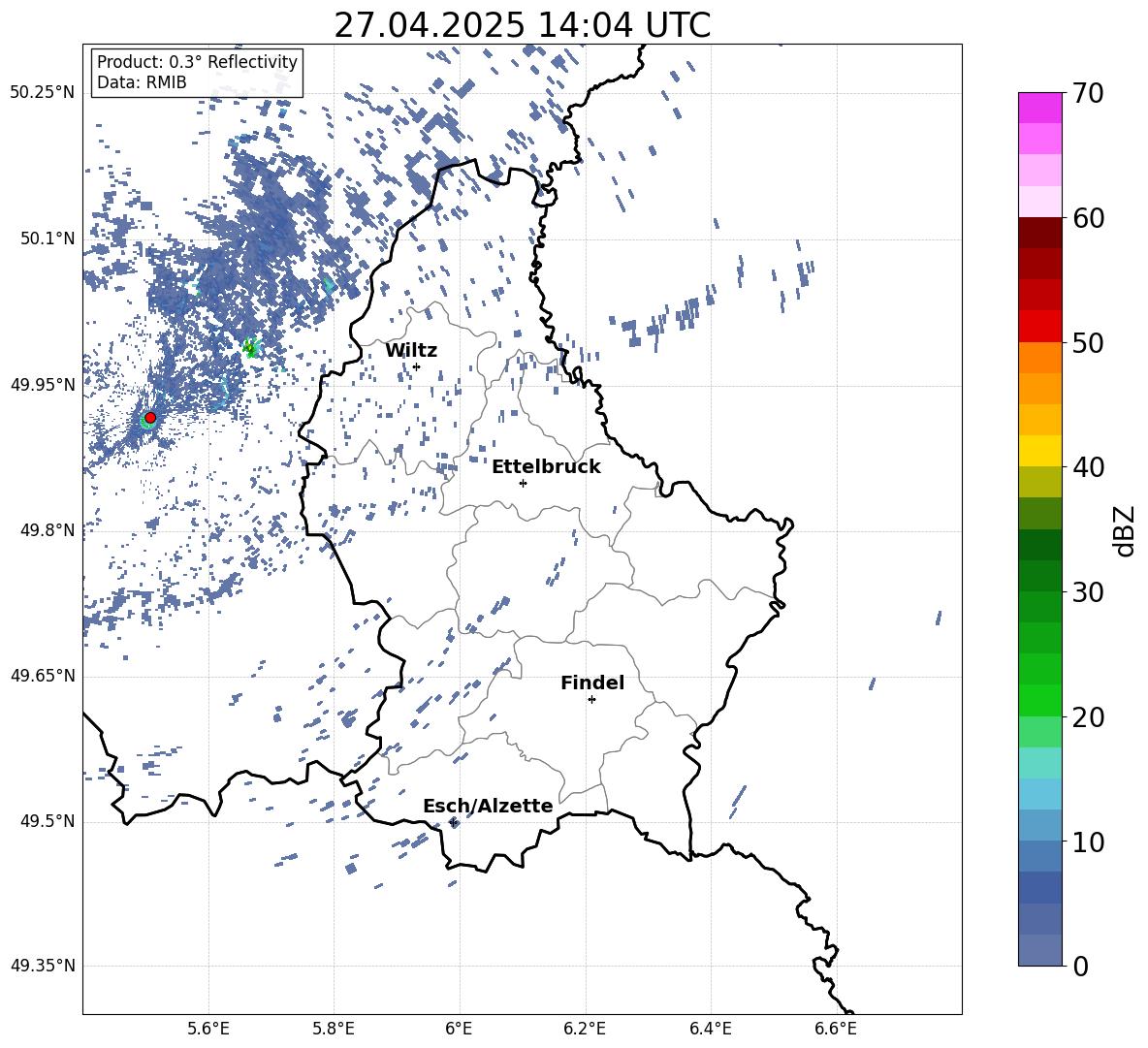Click the 70 colorbar tick label

(x=1088, y=93)
